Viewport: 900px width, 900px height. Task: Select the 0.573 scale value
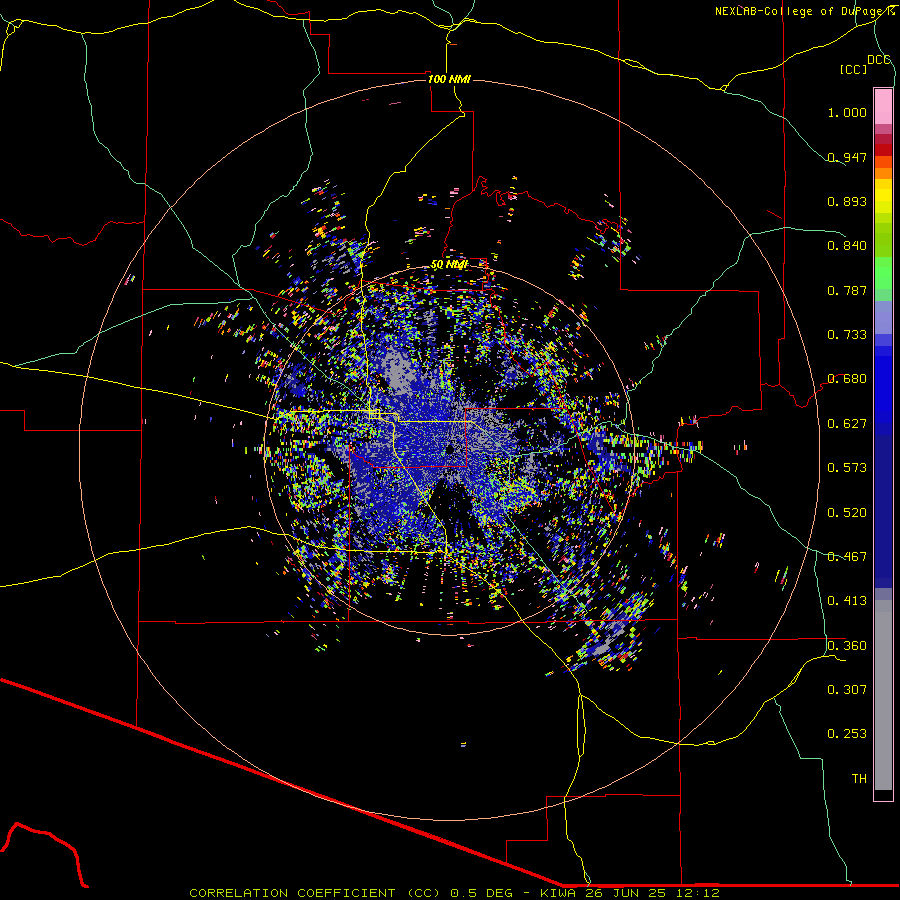847,468
